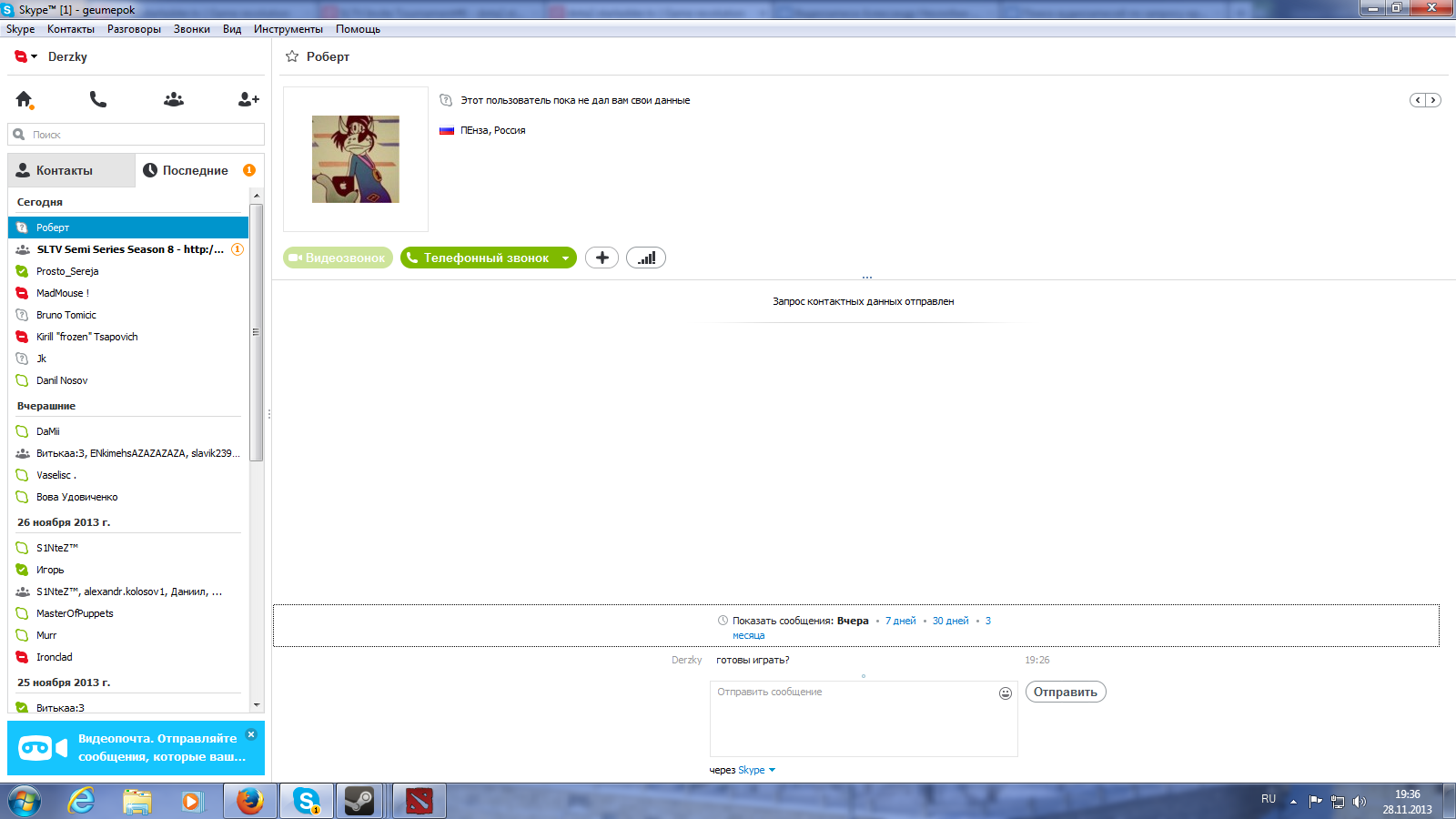This screenshot has height=819, width=1456.
Task: Click the Skype taskbar icon
Action: click(x=306, y=801)
